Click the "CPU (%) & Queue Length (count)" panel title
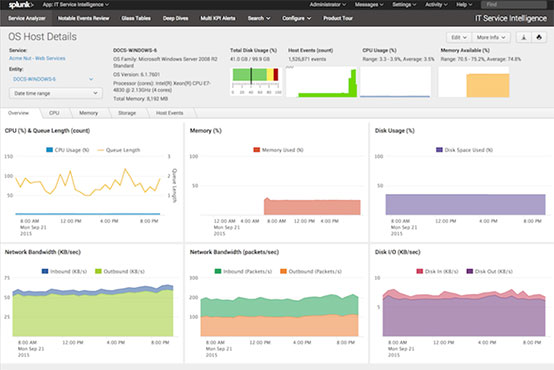 [x=47, y=131]
